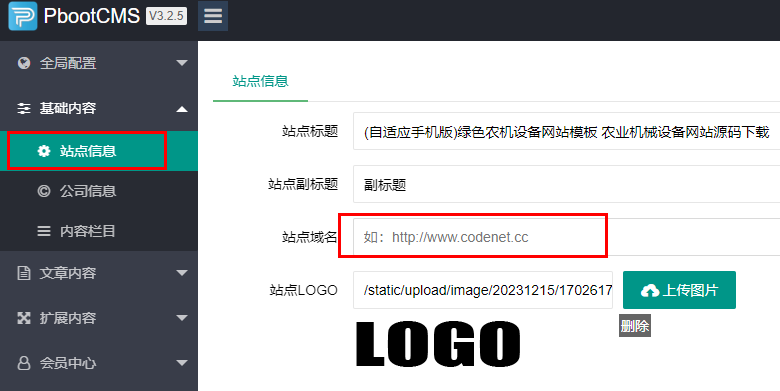Screen dimensions: 780x391
Task: Click the PbootCMS title text
Action: pyautogui.click(x=92, y=16)
